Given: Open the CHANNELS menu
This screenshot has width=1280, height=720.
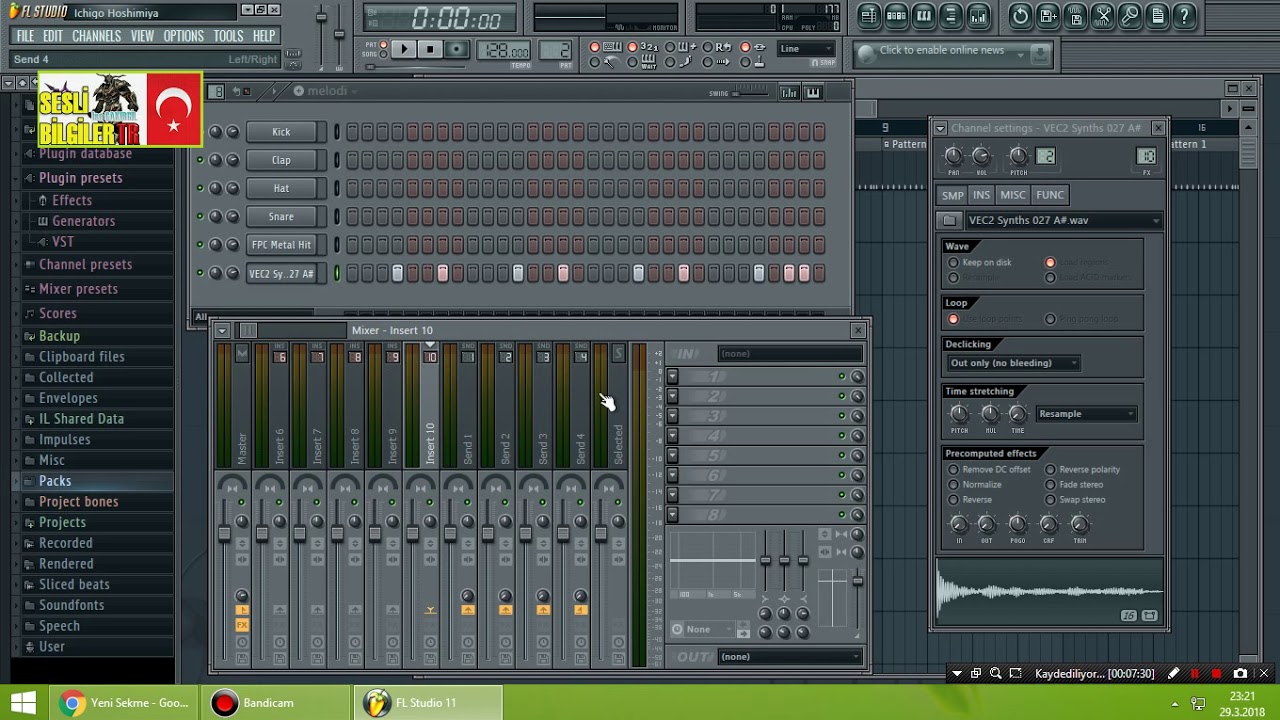Looking at the screenshot, I should coord(96,36).
